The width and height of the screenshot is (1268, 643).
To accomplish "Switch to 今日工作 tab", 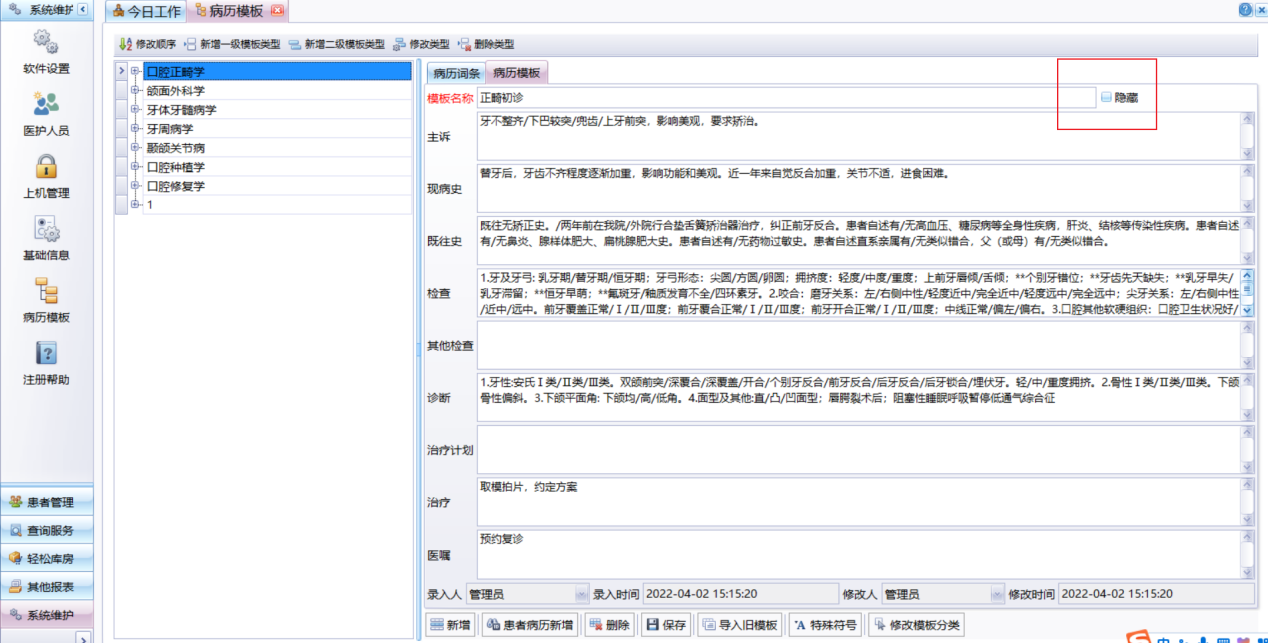I will (x=145, y=11).
